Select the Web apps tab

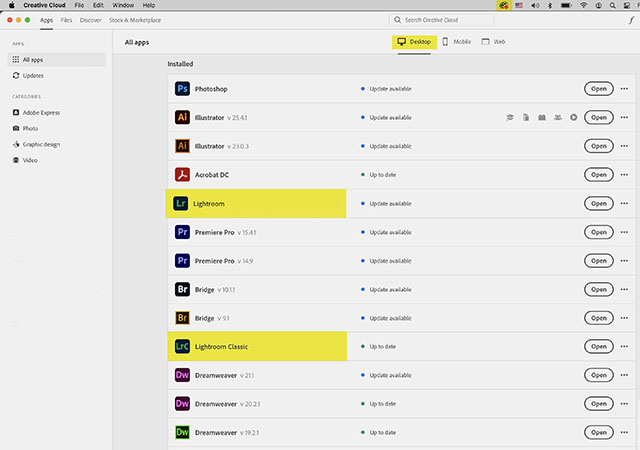pos(493,42)
